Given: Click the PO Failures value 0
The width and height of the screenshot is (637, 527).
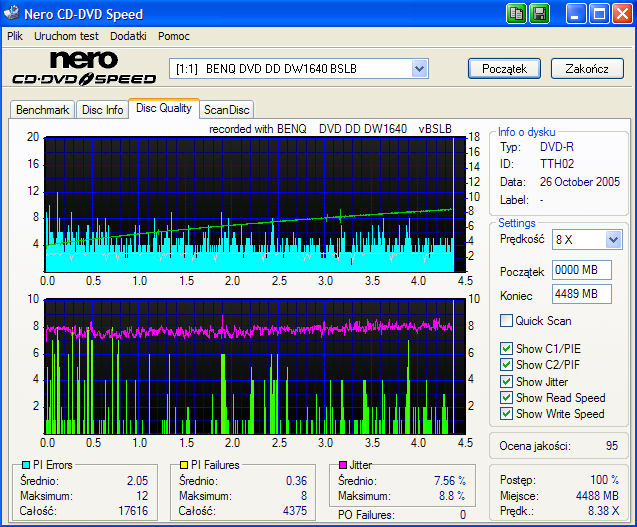Looking at the screenshot, I should coord(463,515).
